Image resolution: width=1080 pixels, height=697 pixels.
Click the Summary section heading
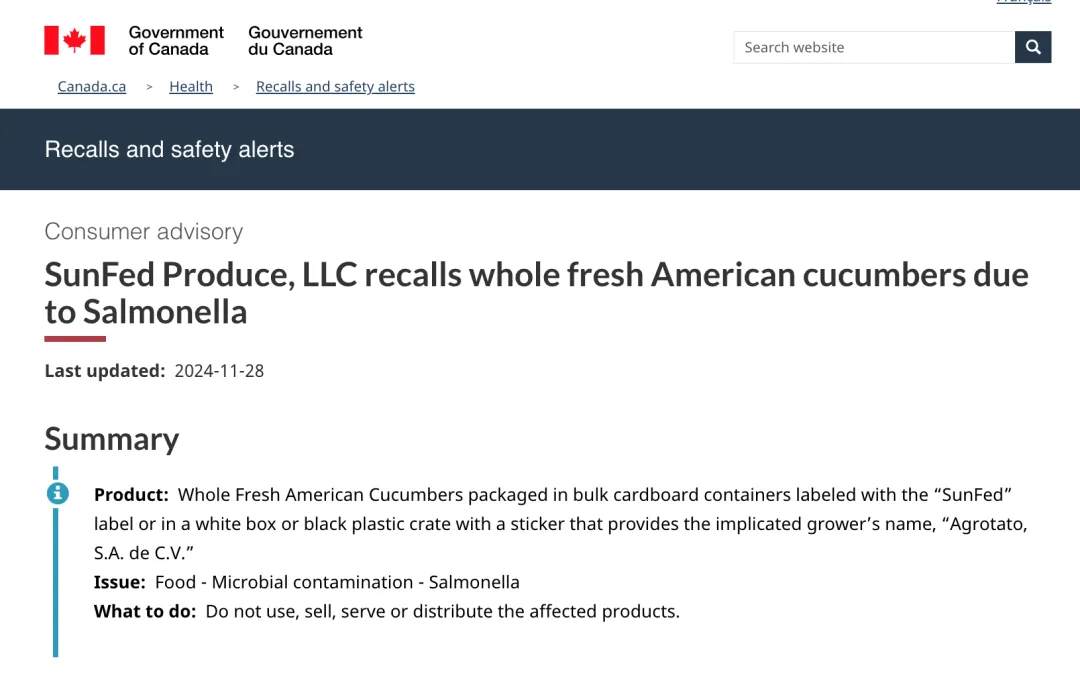112,439
